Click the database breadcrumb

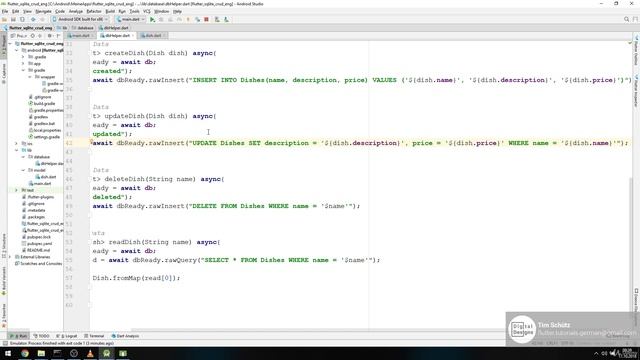click(83, 28)
